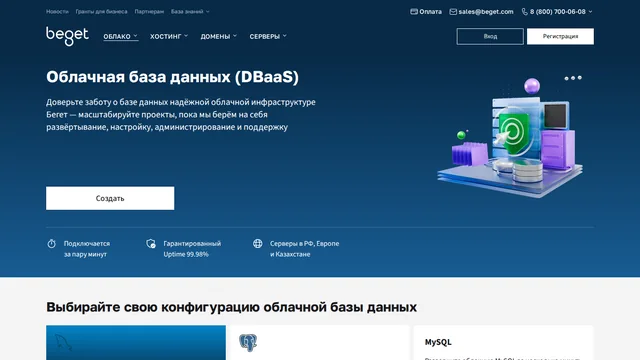Open the ХОСТИНГ dropdown menu

[x=169, y=36]
